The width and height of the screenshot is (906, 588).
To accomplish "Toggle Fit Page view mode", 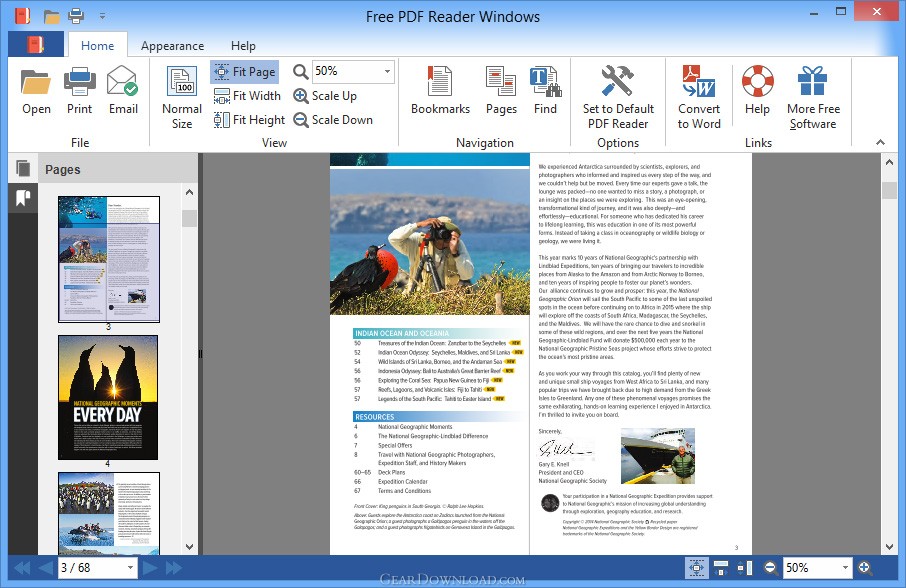I will point(245,72).
